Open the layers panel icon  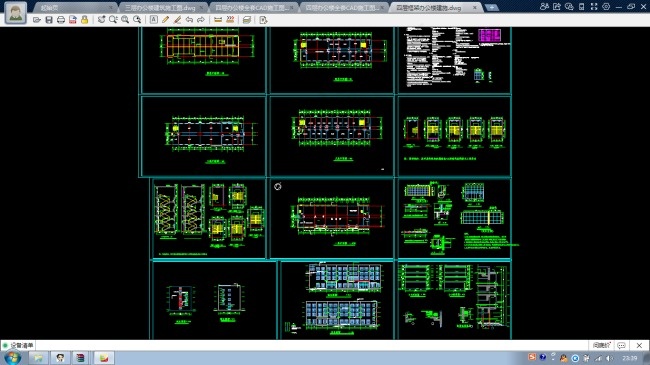(247, 19)
